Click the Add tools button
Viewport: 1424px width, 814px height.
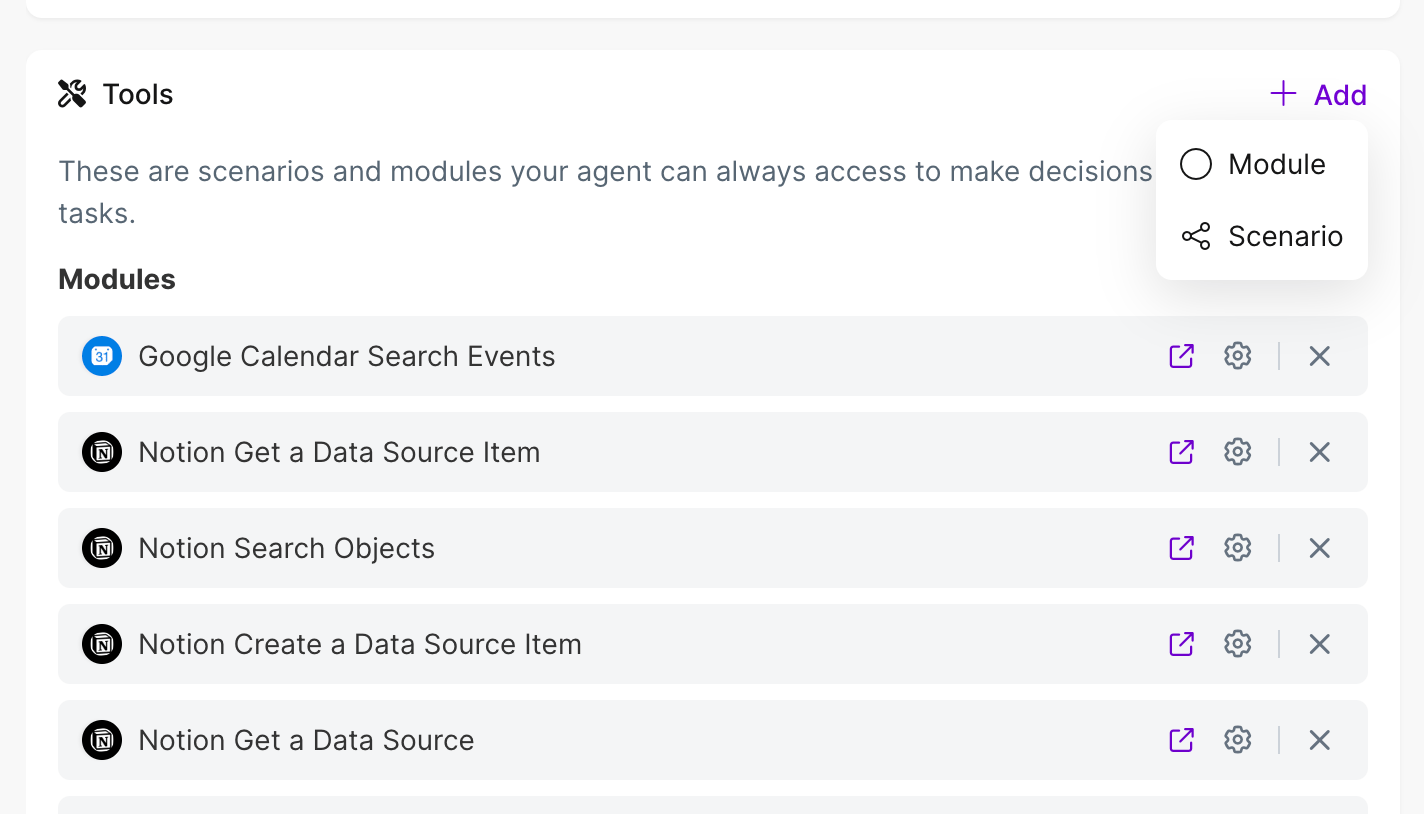coord(1319,95)
